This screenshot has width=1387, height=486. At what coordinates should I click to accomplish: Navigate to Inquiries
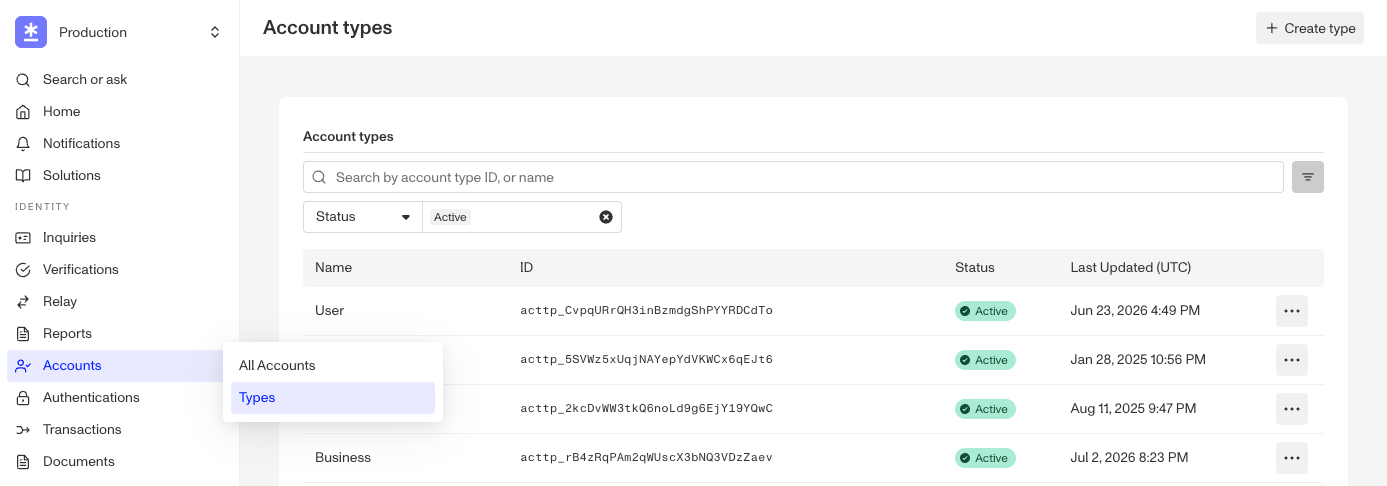119,238
